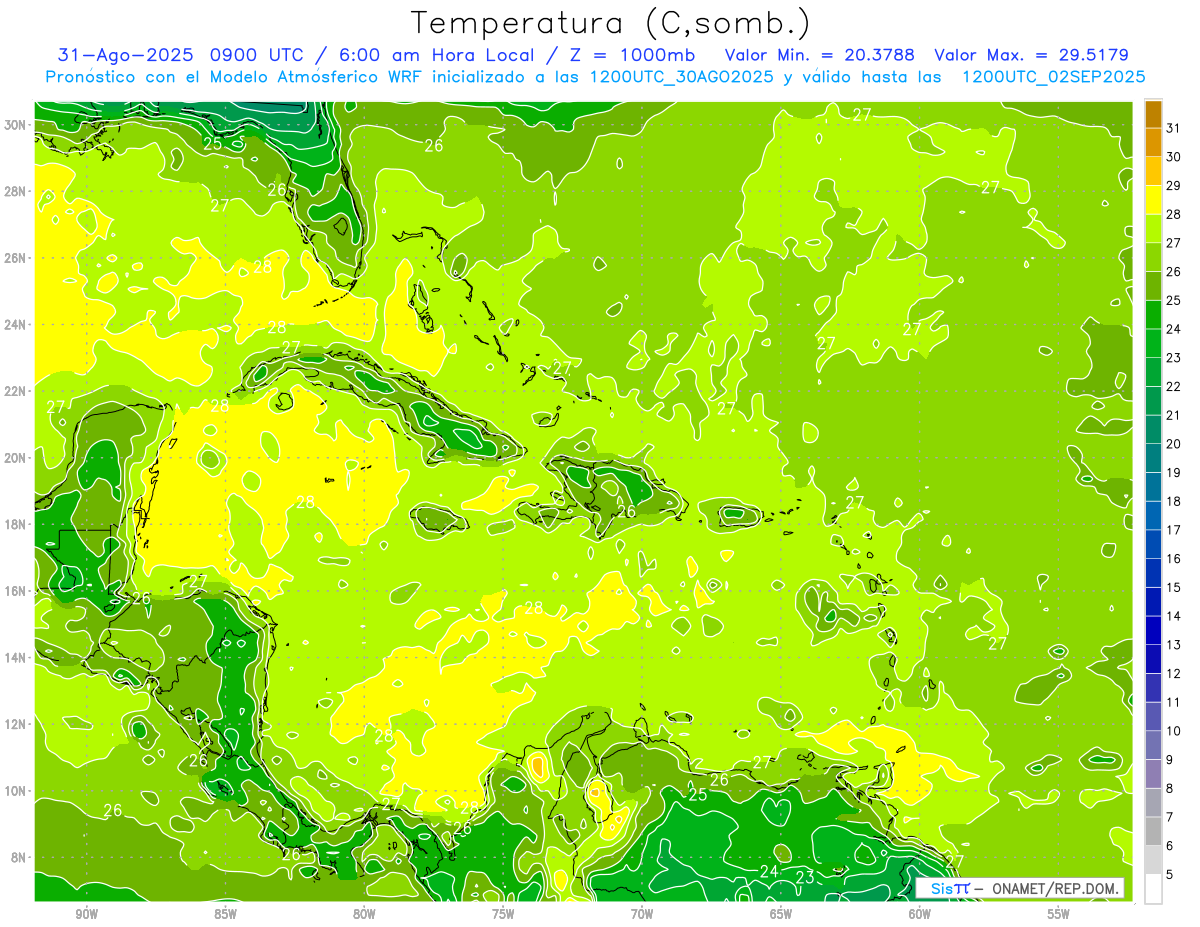The image size is (1200, 927).
Task: Click the purple swatch between 9 and 10
Action: (x=1153, y=745)
